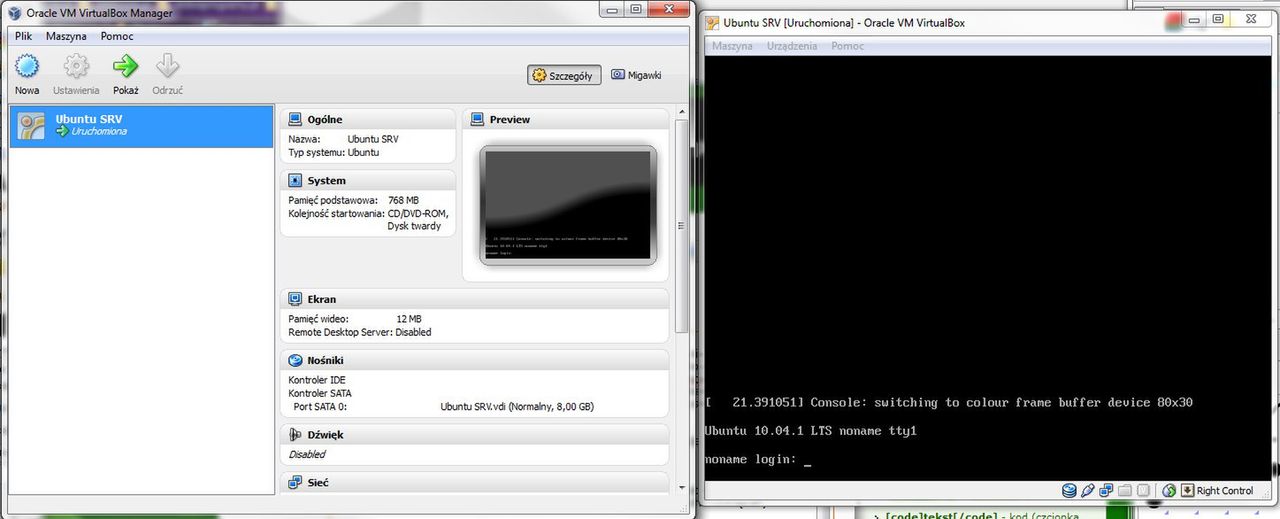Click the Sieć section heading link
Viewport: 1280px width, 519px height.
coord(318,482)
